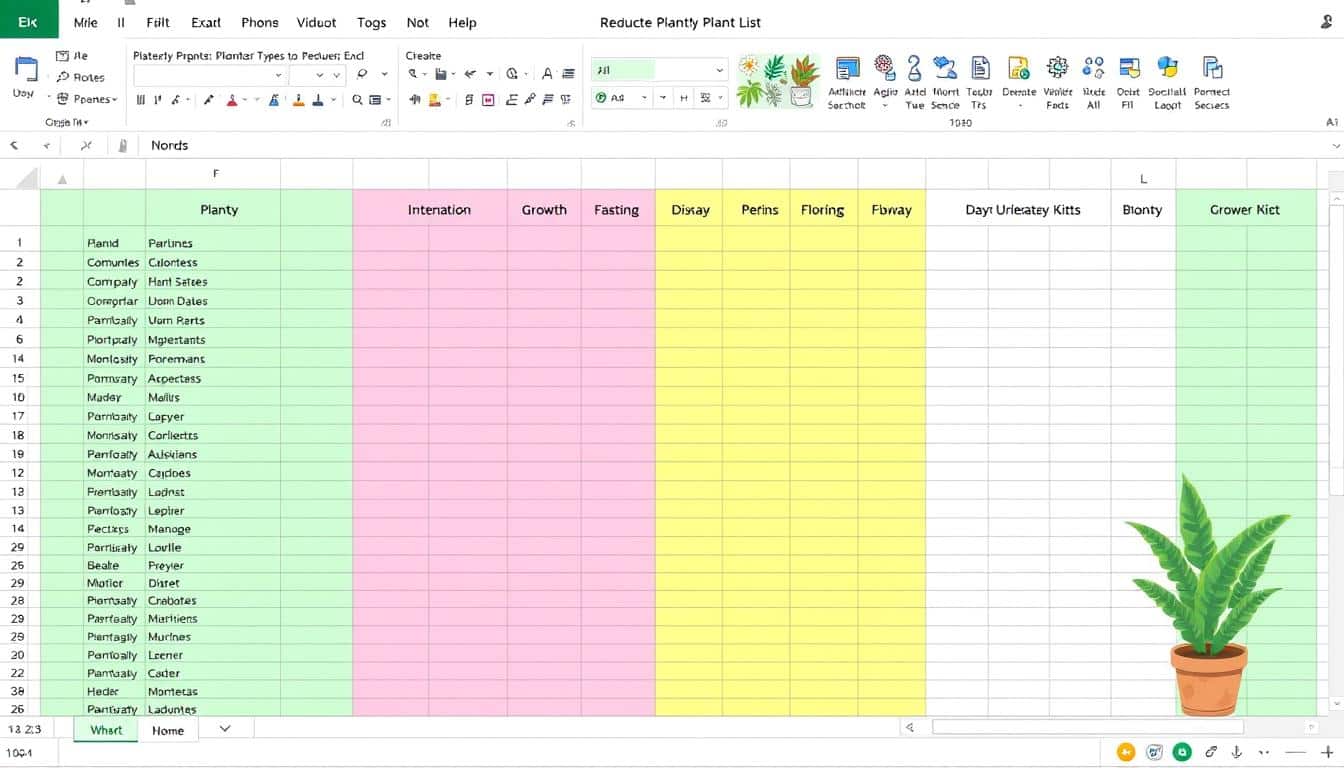This screenshot has width=1344, height=768.
Task: Click the Rotes item in clipboard group
Action: [81, 77]
